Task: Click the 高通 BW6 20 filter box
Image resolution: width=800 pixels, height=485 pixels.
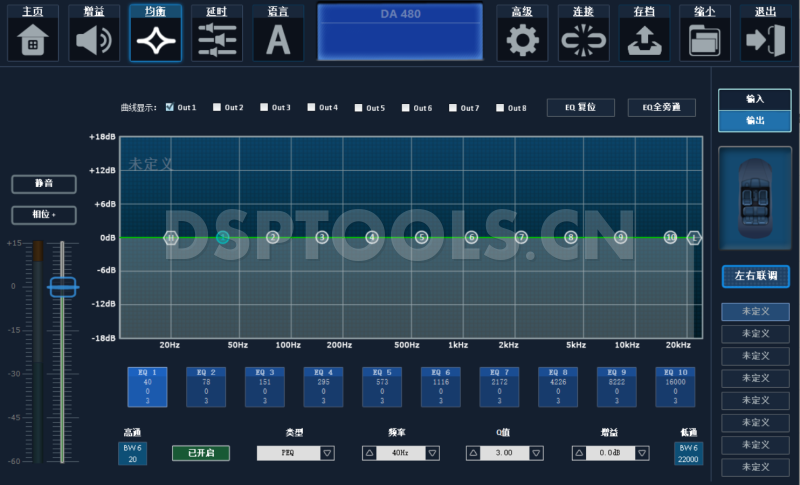Action: [133, 453]
